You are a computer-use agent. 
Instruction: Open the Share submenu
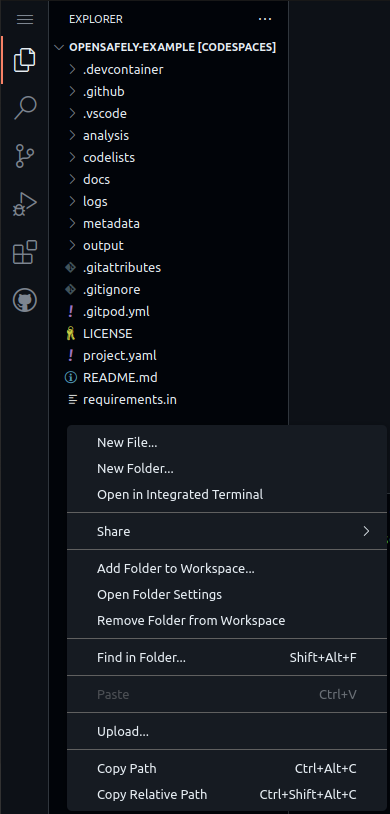click(x=227, y=531)
